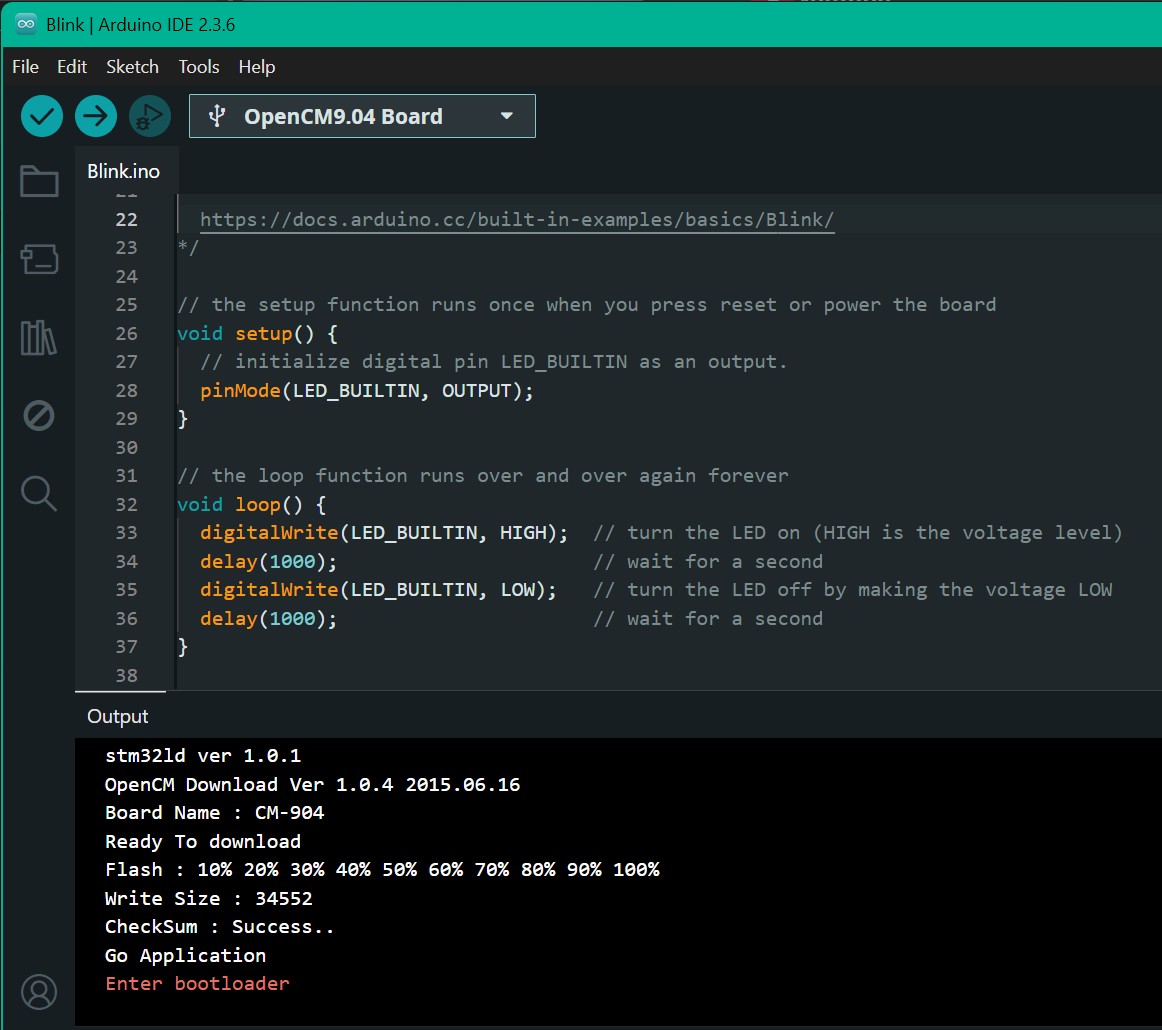Click the Verify sketch checkmark button
This screenshot has height=1030, width=1162.
pos(42,116)
